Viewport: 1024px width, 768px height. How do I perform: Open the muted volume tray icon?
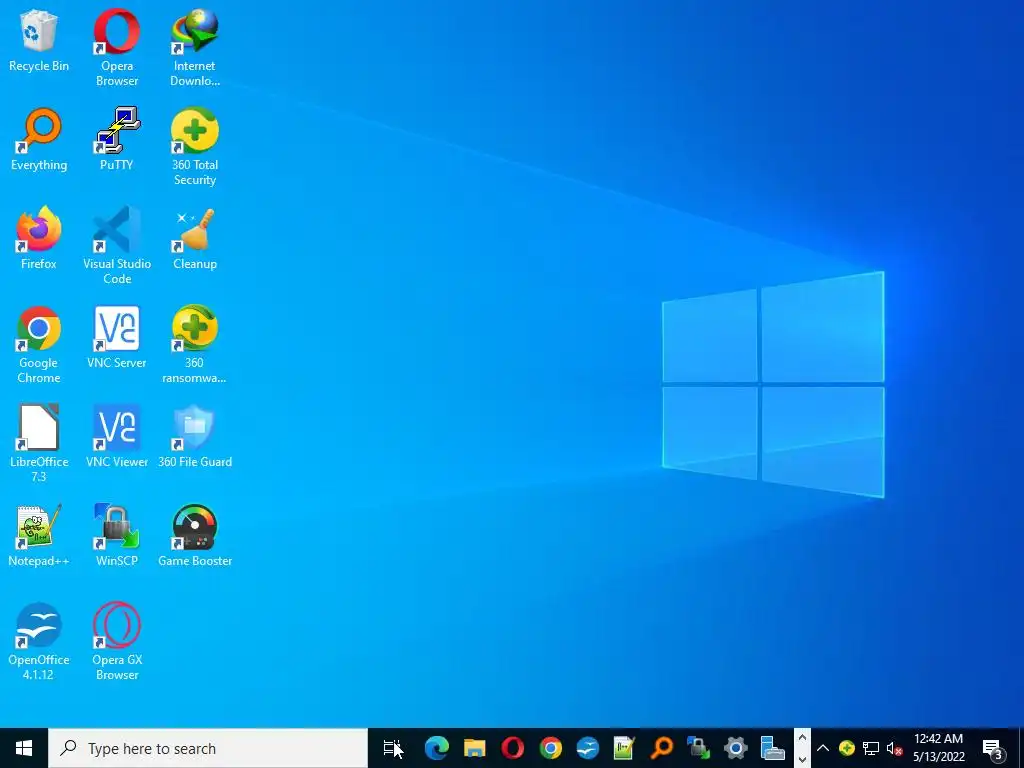pyautogui.click(x=894, y=748)
